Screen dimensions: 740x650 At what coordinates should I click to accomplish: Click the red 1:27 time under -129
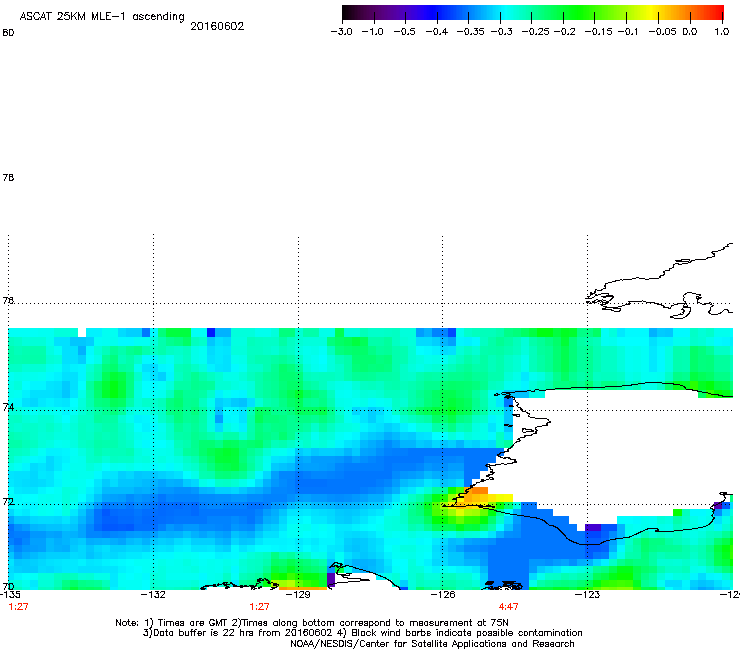(x=260, y=607)
